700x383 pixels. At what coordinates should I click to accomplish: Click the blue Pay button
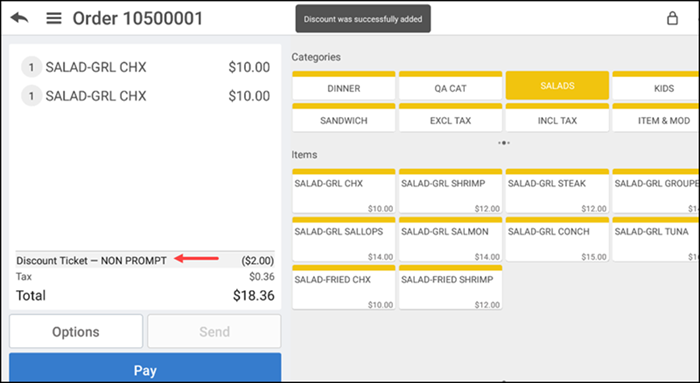[x=145, y=367]
